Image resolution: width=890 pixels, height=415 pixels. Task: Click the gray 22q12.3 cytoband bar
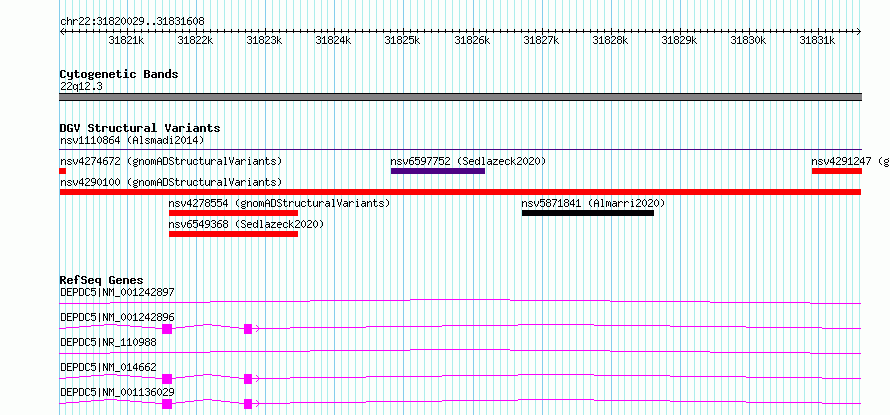(x=461, y=97)
